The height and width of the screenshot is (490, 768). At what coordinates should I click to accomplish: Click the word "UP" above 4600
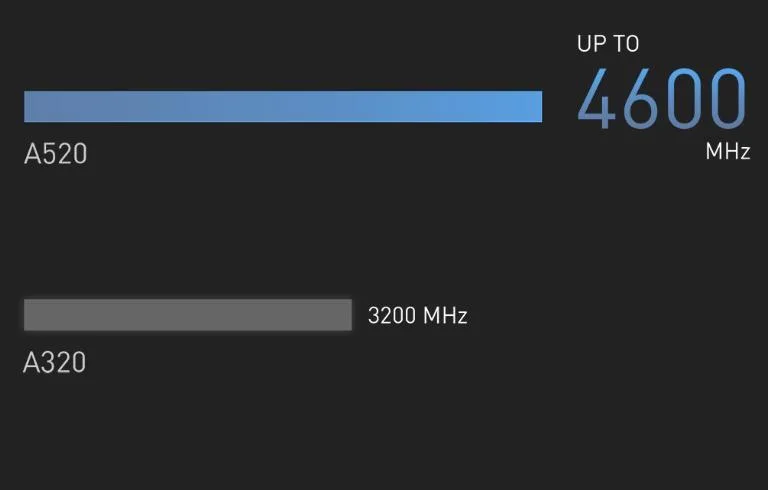(592, 44)
